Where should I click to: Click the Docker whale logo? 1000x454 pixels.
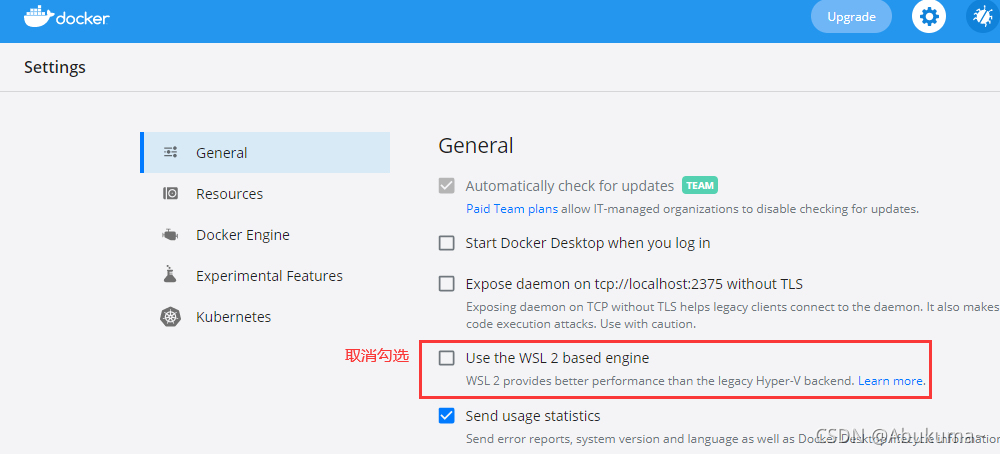[38, 17]
